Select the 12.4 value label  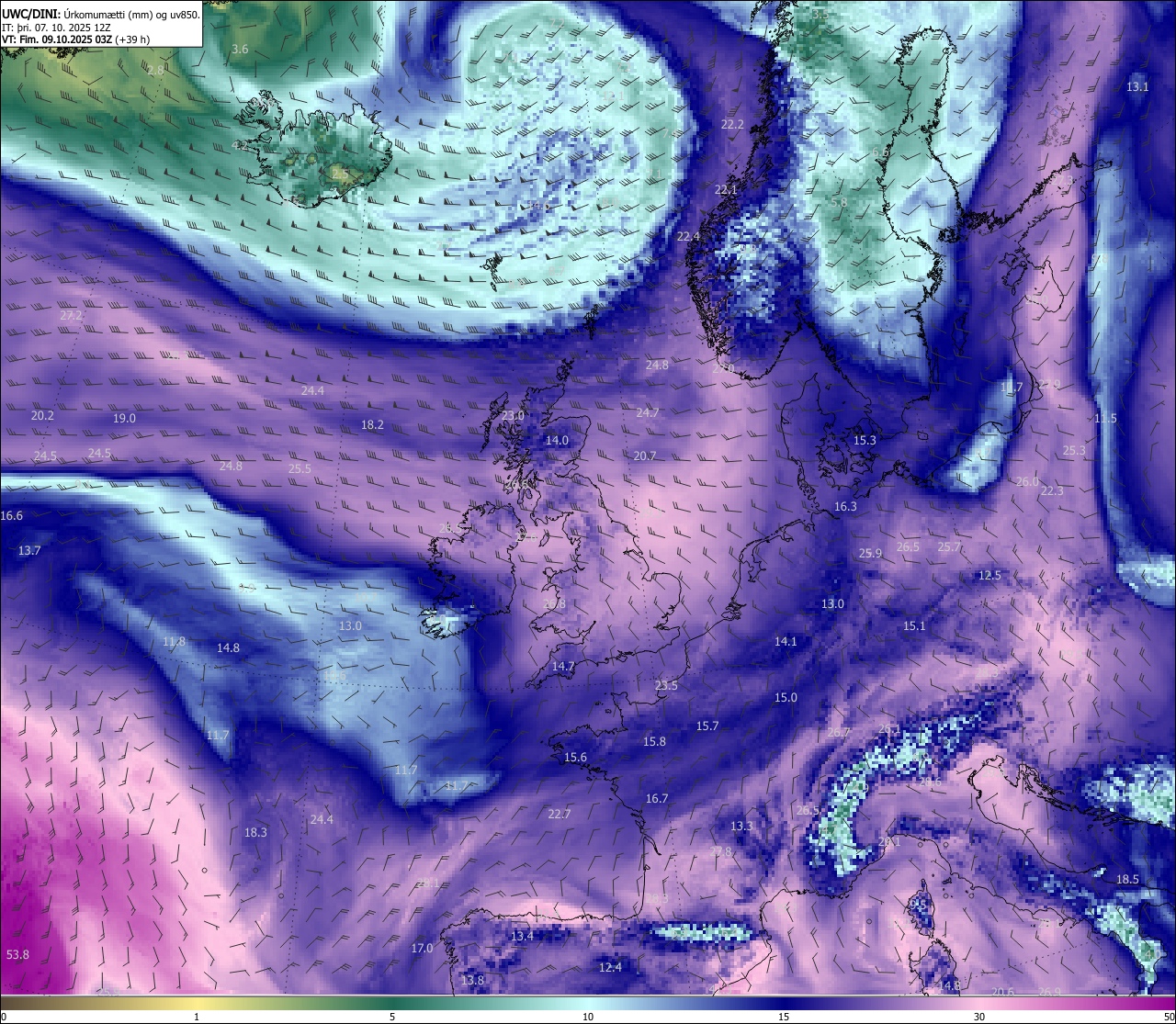[610, 967]
